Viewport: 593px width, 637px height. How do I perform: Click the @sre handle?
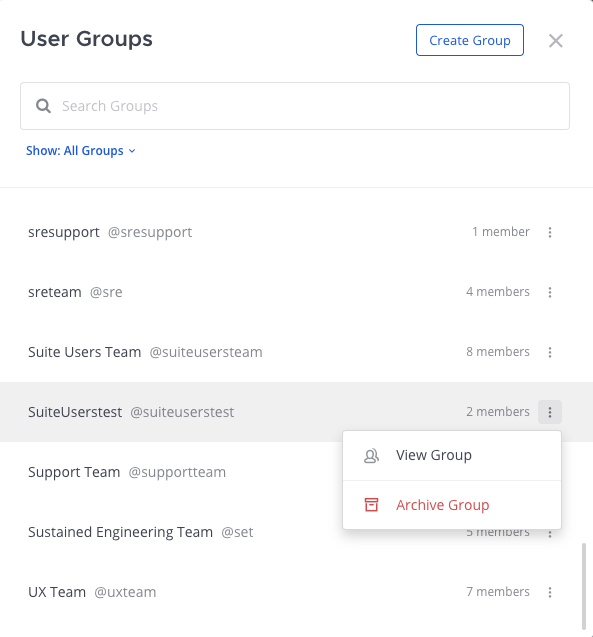pos(106,292)
